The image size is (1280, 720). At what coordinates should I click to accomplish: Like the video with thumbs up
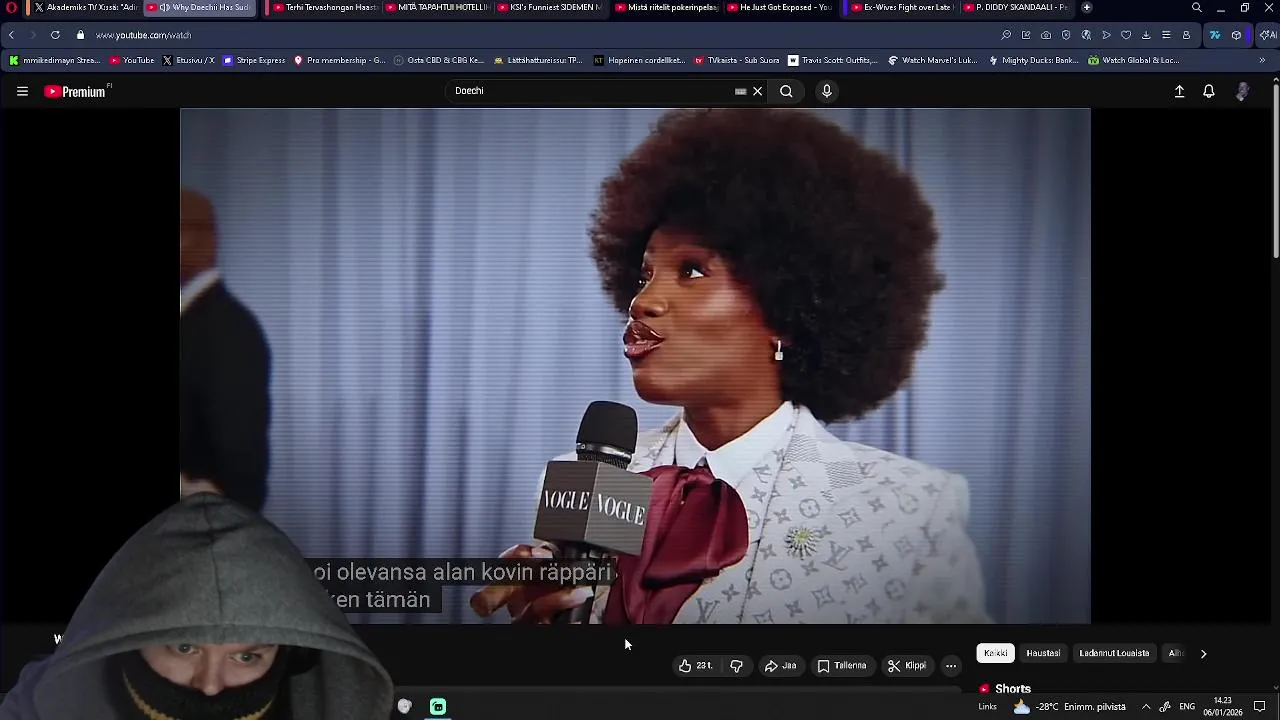click(695, 666)
